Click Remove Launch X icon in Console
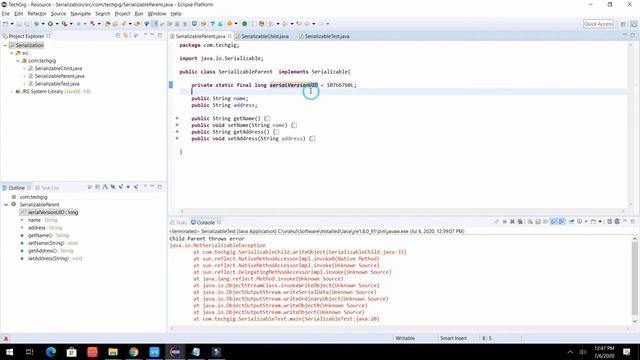The height and width of the screenshot is (360, 640). click(x=512, y=221)
